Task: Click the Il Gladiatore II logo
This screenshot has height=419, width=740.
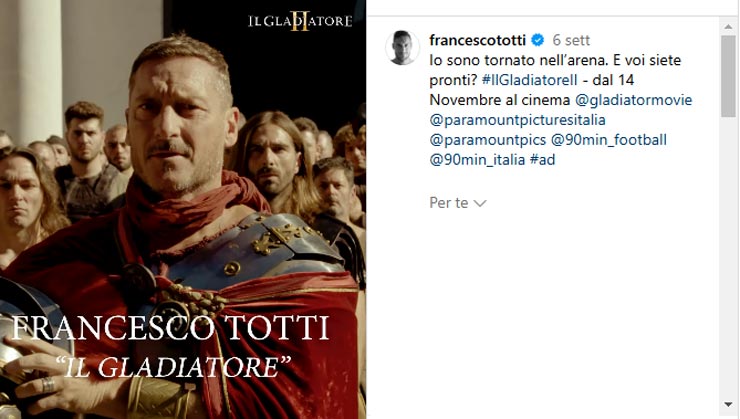Action: point(300,21)
